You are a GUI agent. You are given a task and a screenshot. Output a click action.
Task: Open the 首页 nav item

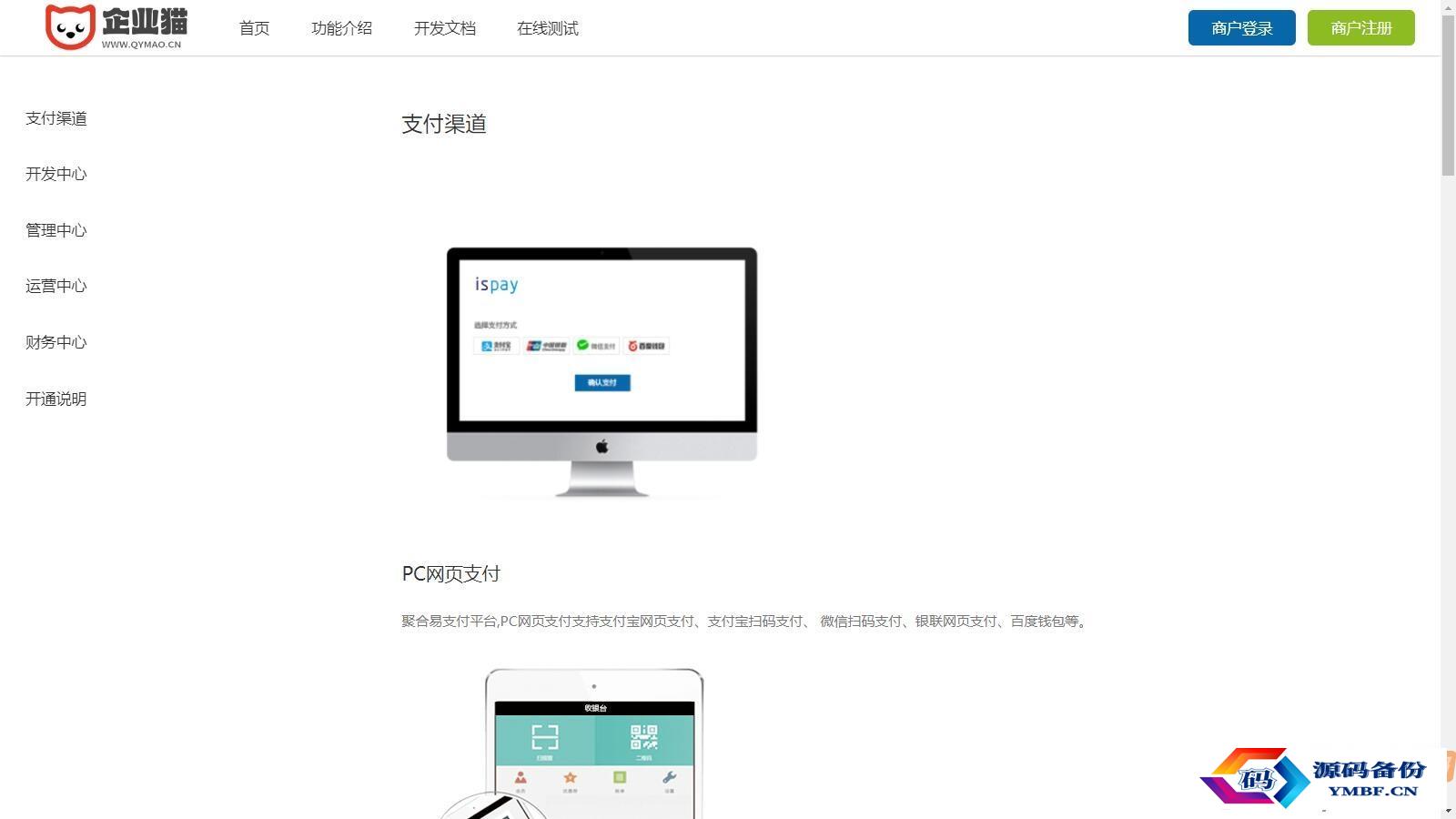point(254,28)
